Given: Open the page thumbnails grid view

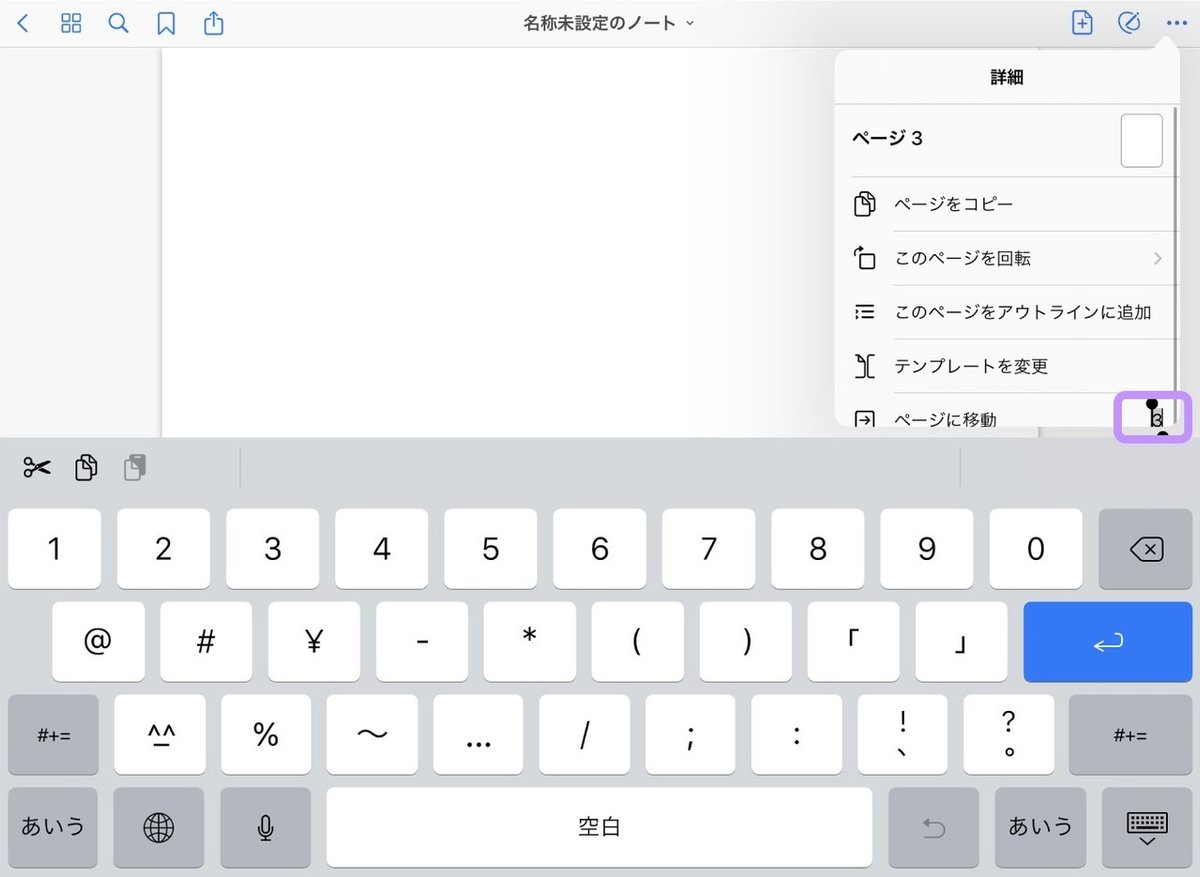Looking at the screenshot, I should tap(70, 23).
